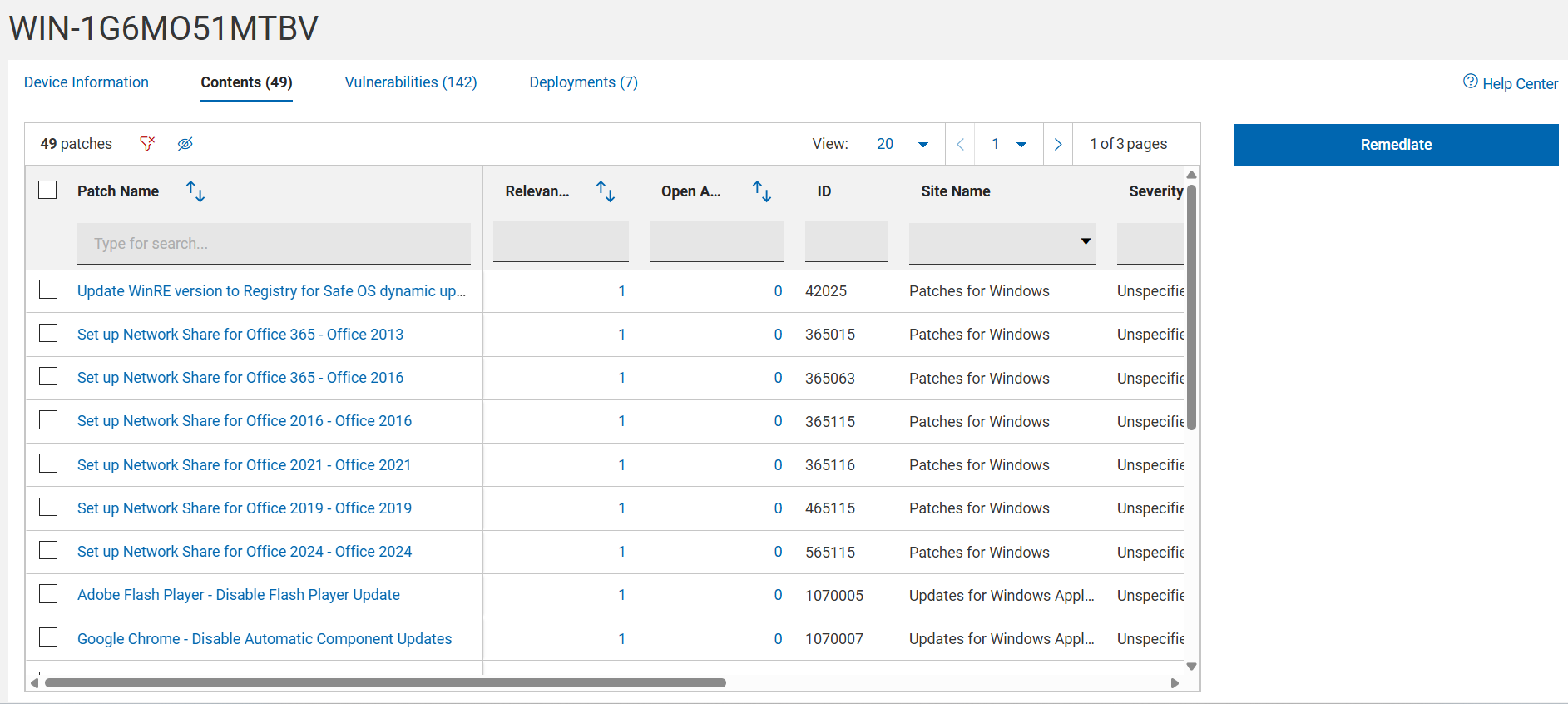Open the Deployments (7) tab
This screenshot has width=1568, height=704.
(x=583, y=82)
